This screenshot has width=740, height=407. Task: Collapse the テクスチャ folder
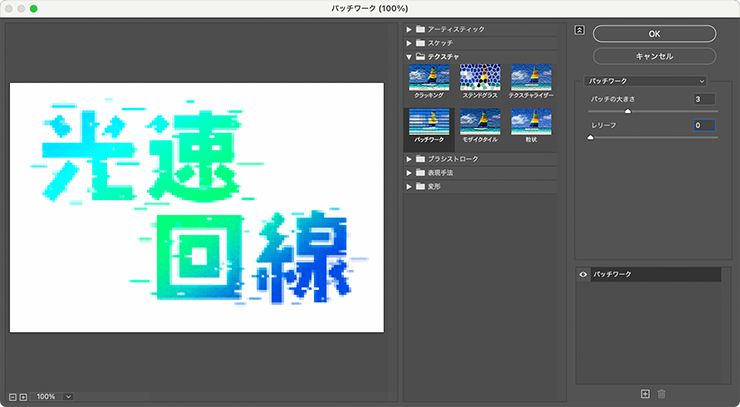(x=410, y=57)
